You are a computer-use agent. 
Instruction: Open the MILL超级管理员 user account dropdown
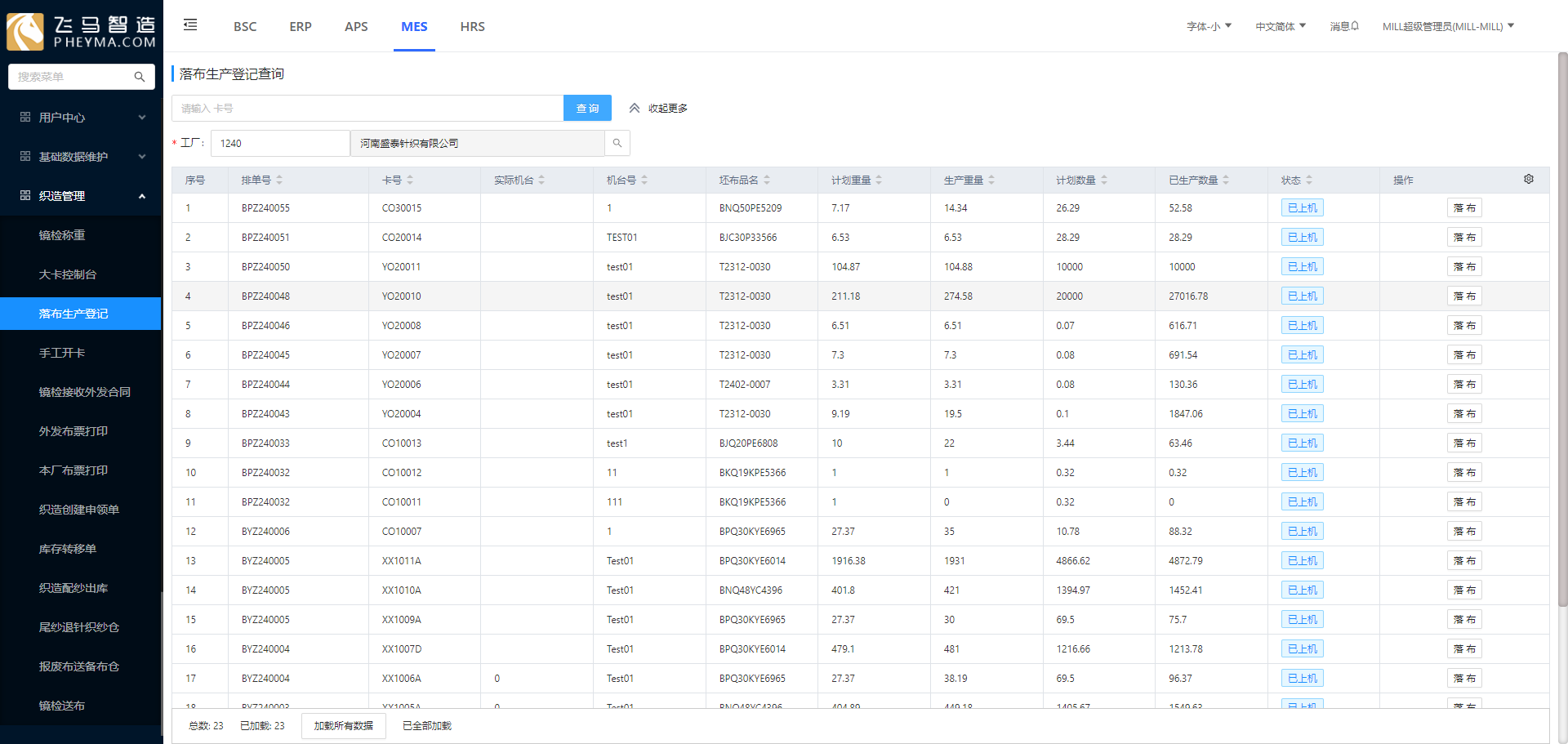coord(1447,26)
